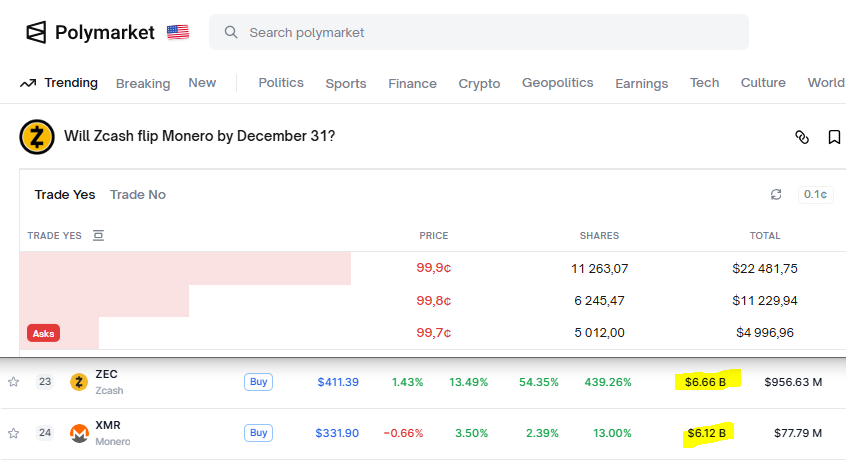Image resolution: width=846 pixels, height=461 pixels.
Task: Click the red Asks label
Action: (x=43, y=334)
